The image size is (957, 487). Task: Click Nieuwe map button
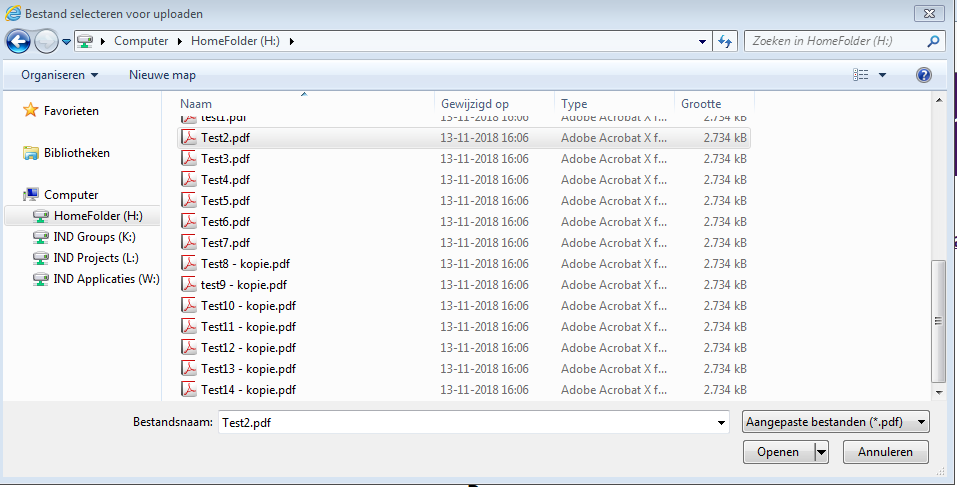pyautogui.click(x=162, y=75)
